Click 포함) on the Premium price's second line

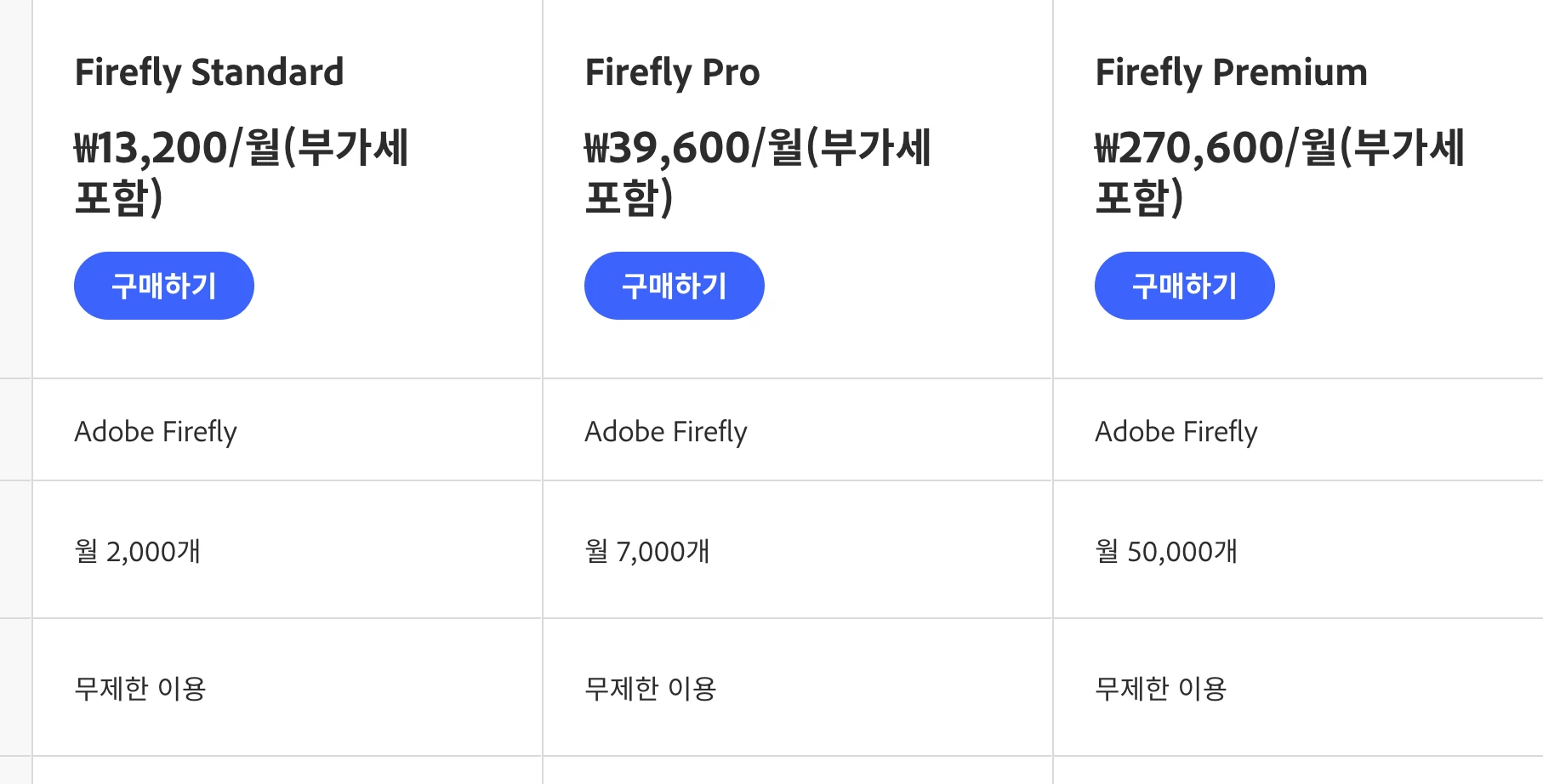coord(1139,197)
